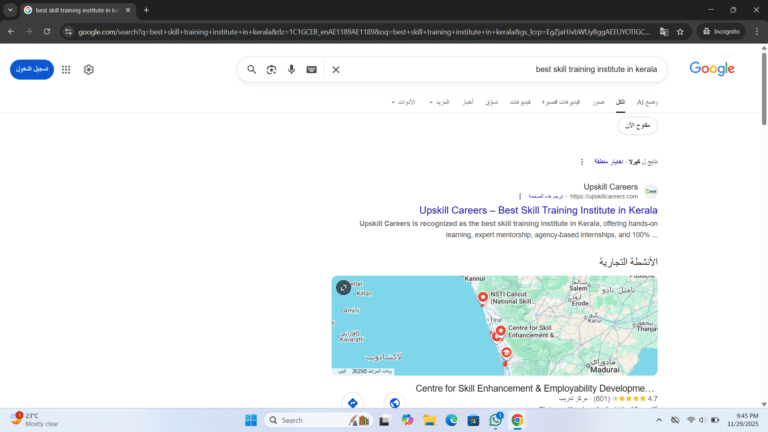Click the upskillcareers.com URL text
This screenshot has width=768, height=432.
point(603,196)
